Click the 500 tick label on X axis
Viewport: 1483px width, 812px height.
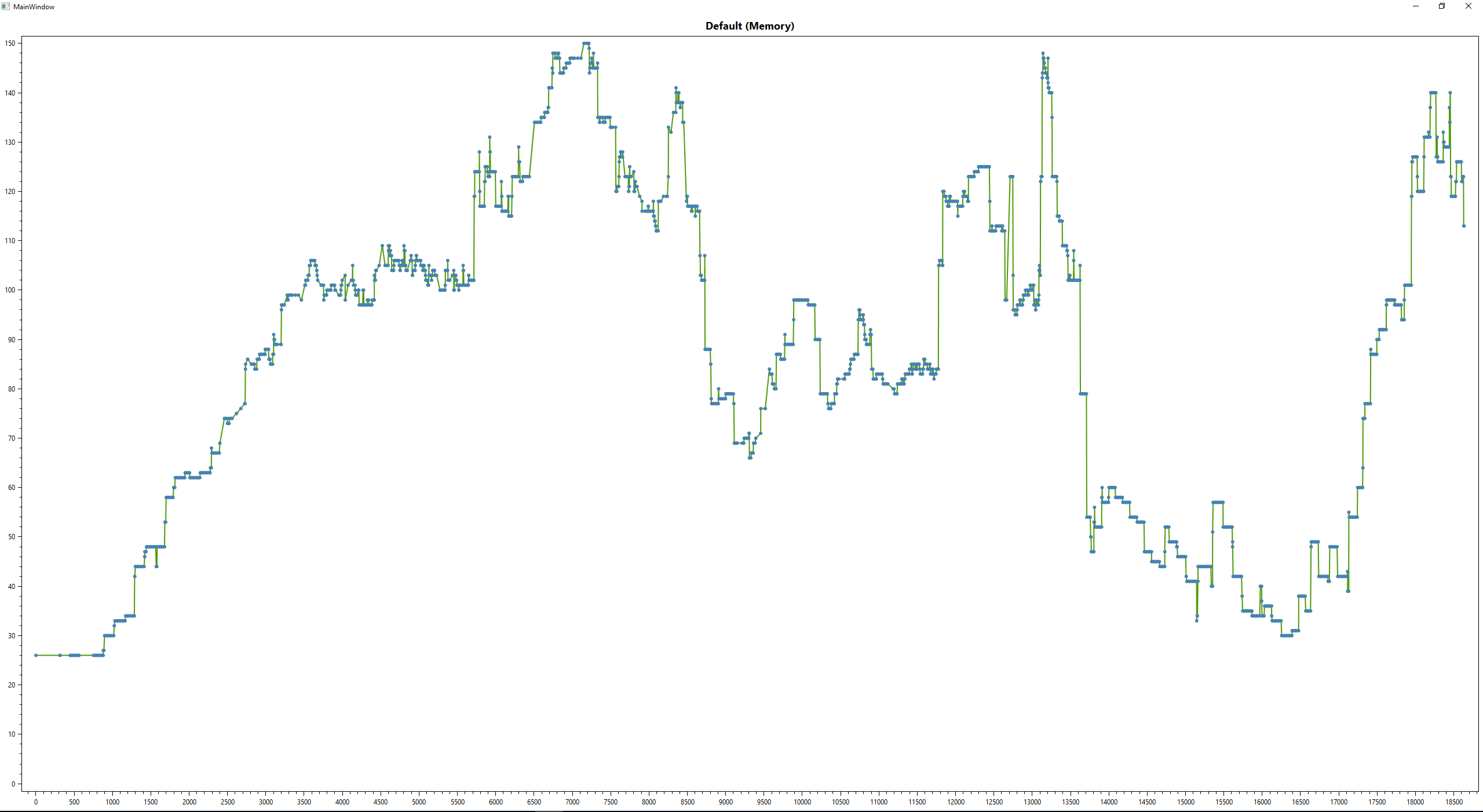[x=74, y=802]
